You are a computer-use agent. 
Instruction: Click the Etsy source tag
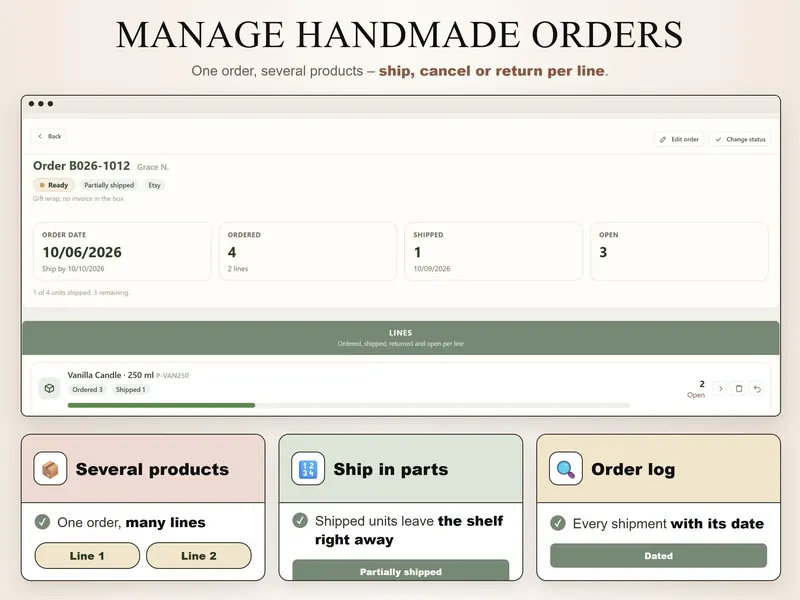(x=155, y=185)
